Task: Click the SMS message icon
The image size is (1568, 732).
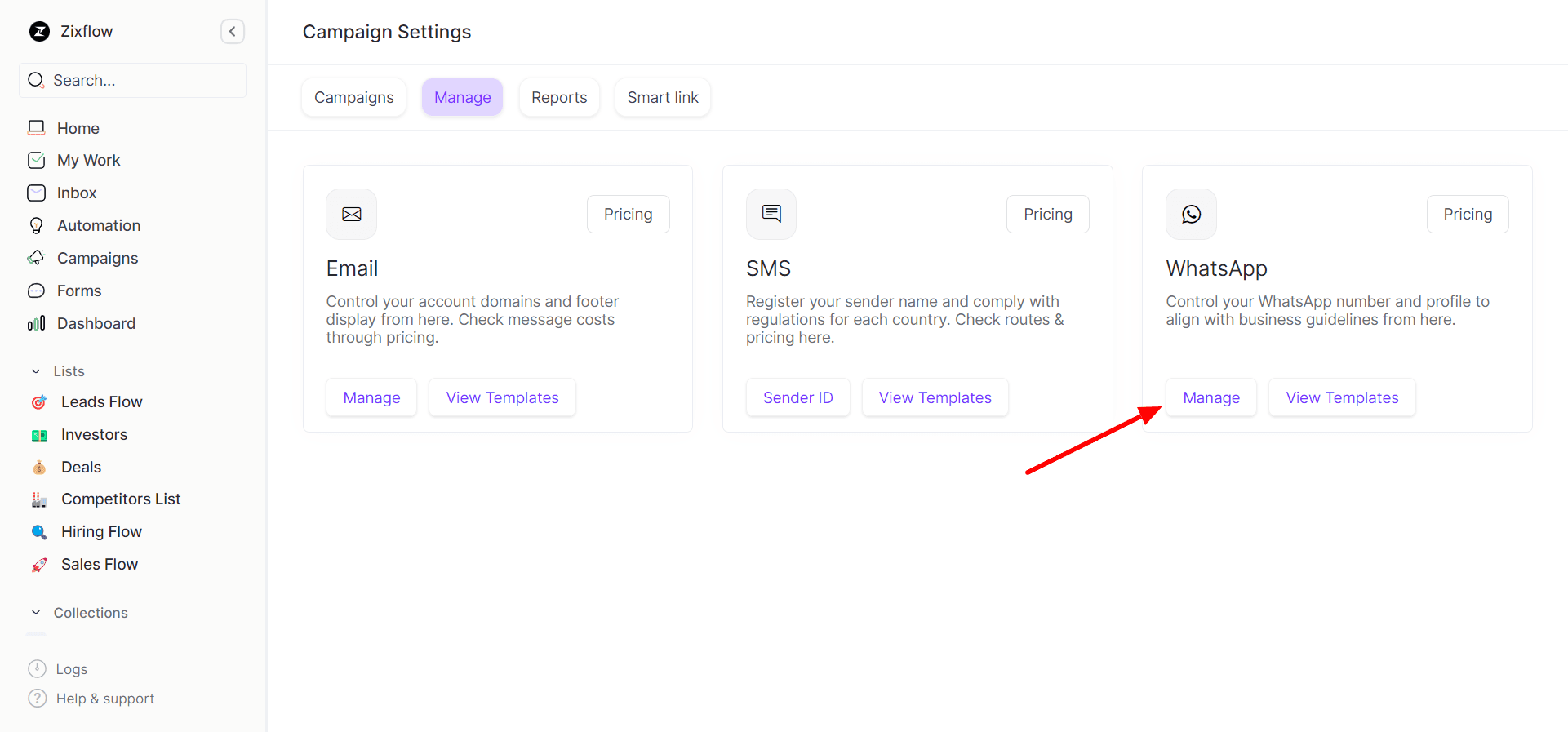Action: point(771,215)
